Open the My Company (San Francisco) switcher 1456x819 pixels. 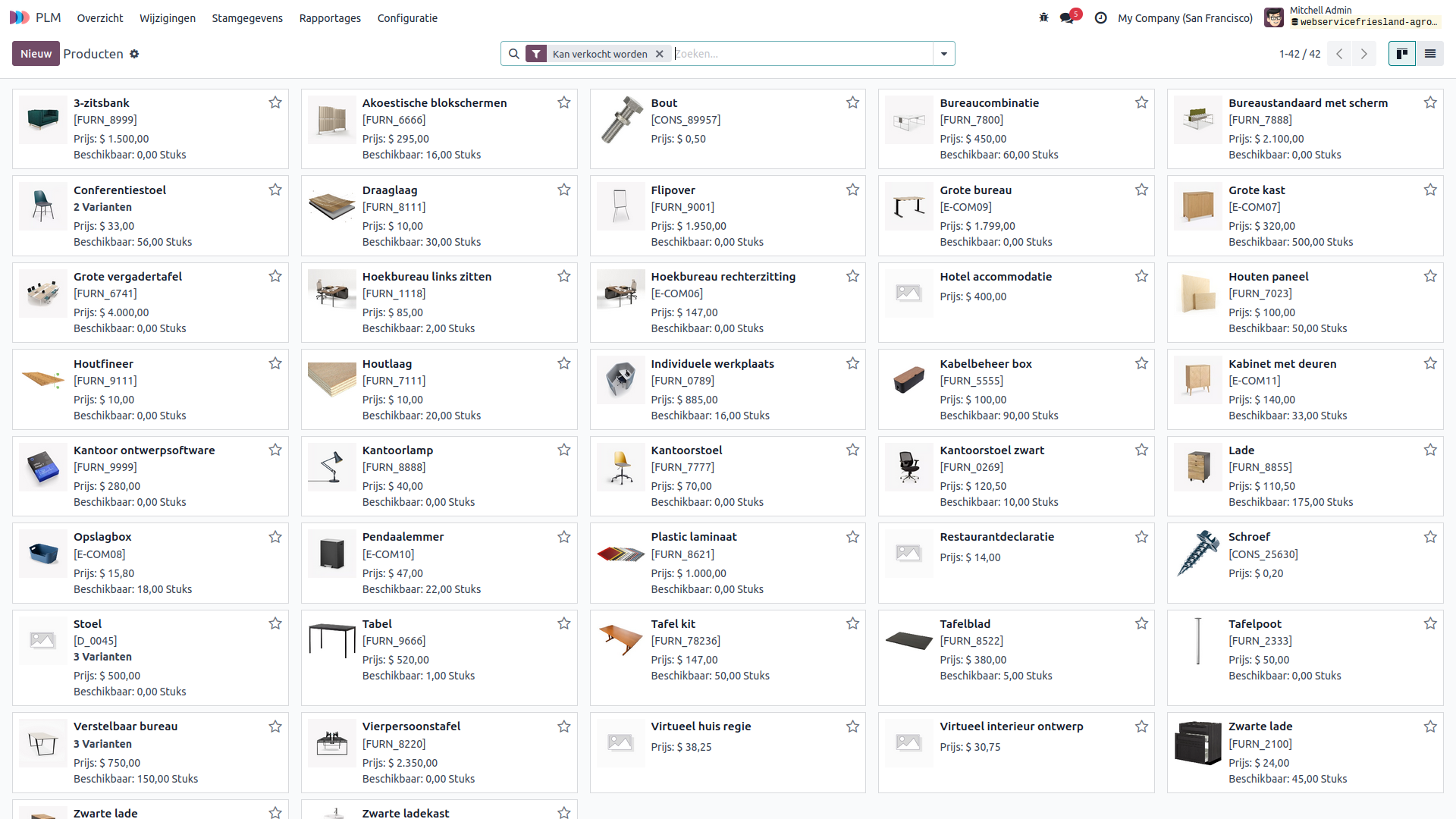(x=1185, y=17)
